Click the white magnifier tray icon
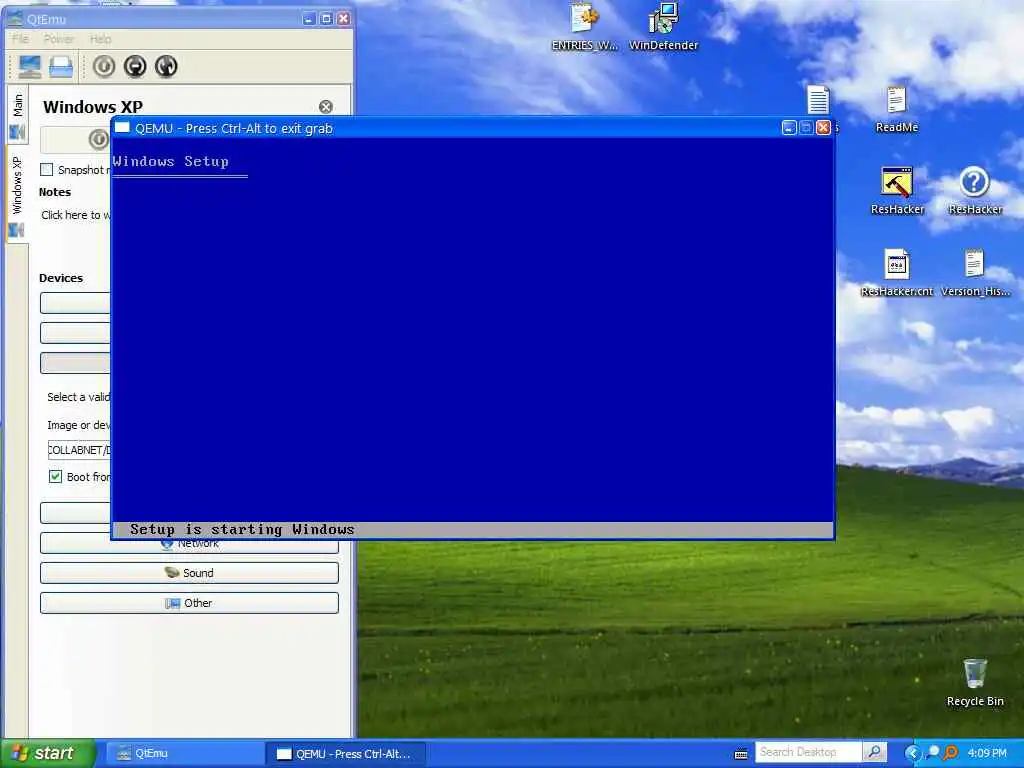The image size is (1024, 768). coord(934,753)
